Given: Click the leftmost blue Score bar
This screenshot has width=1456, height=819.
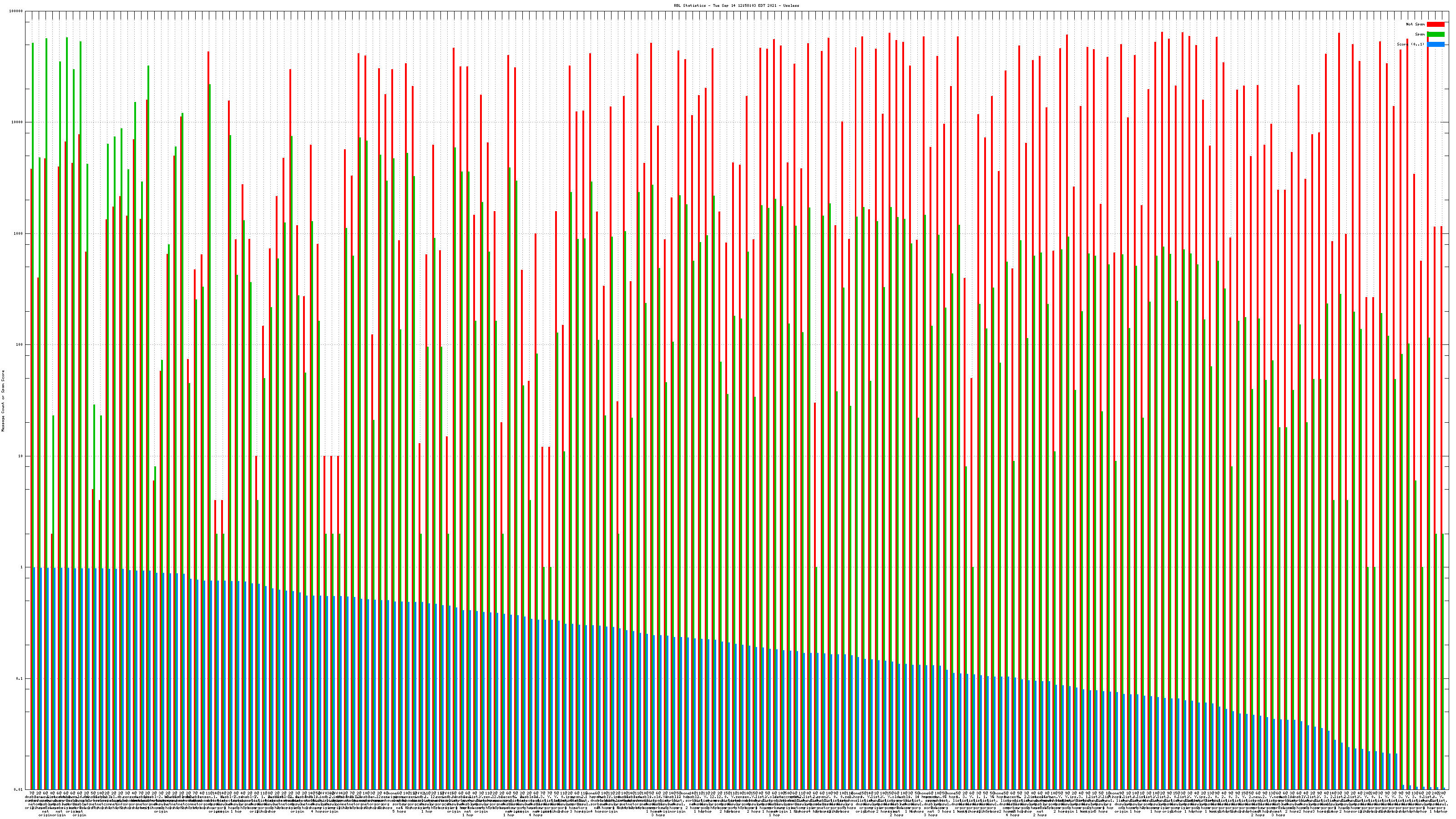Looking at the screenshot, I should point(35,678).
